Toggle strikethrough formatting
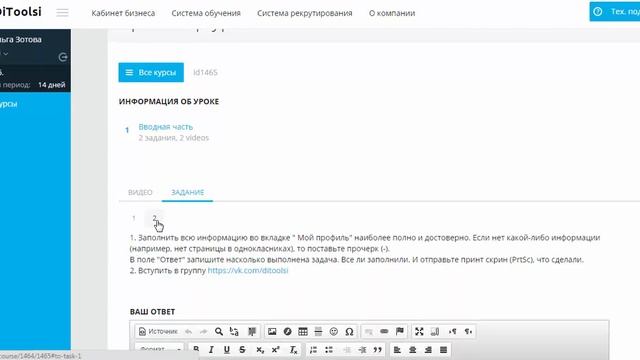Screen dimensions: 640x360 [242, 350]
